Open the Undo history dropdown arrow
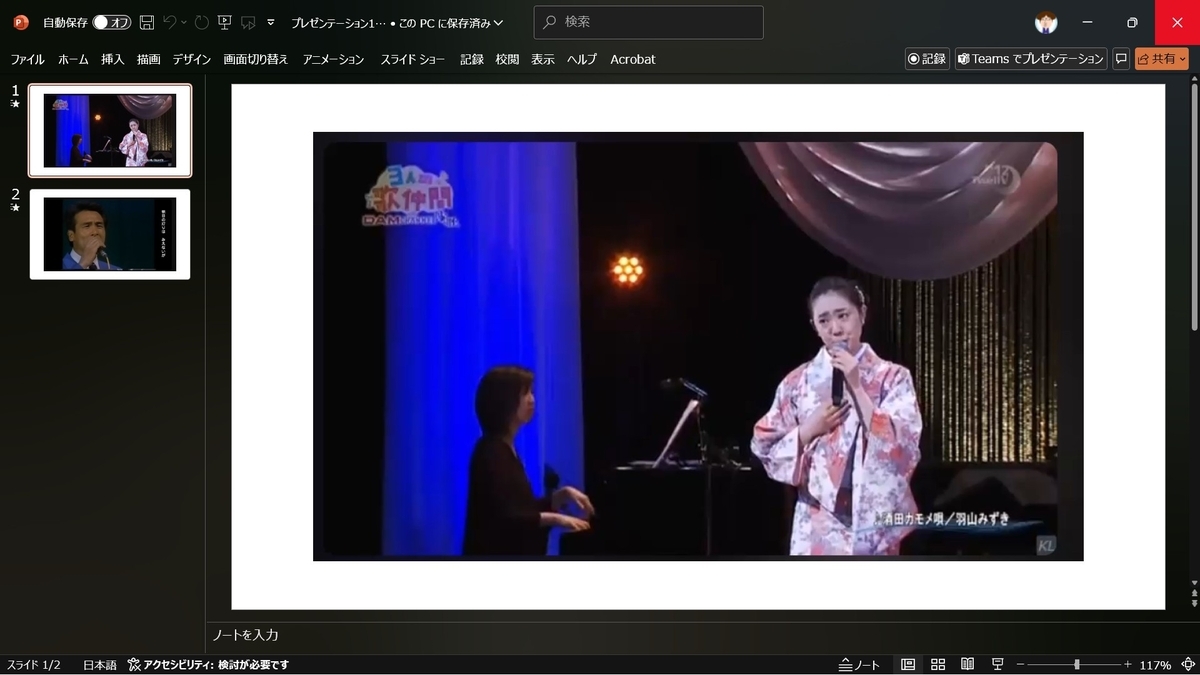The height and width of the screenshot is (675, 1200). [184, 22]
